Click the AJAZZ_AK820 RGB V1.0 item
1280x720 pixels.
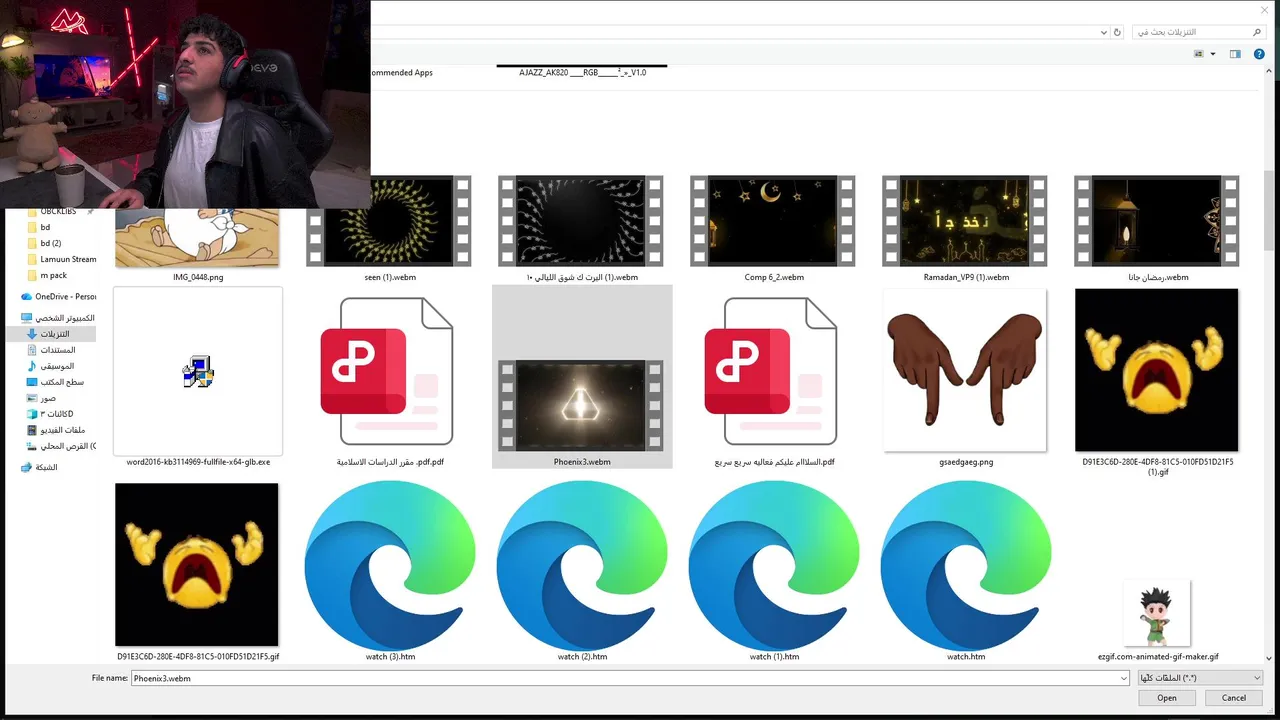pos(582,72)
